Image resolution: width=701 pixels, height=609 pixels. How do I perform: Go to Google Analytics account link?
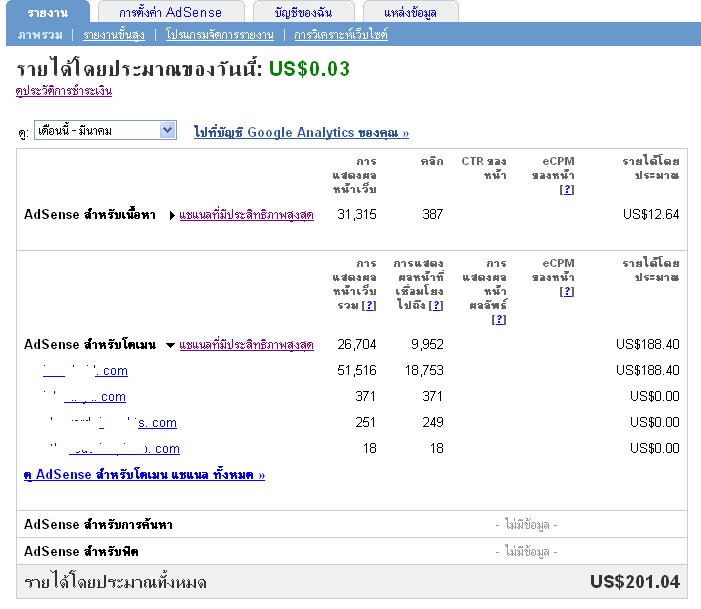pos(301,132)
